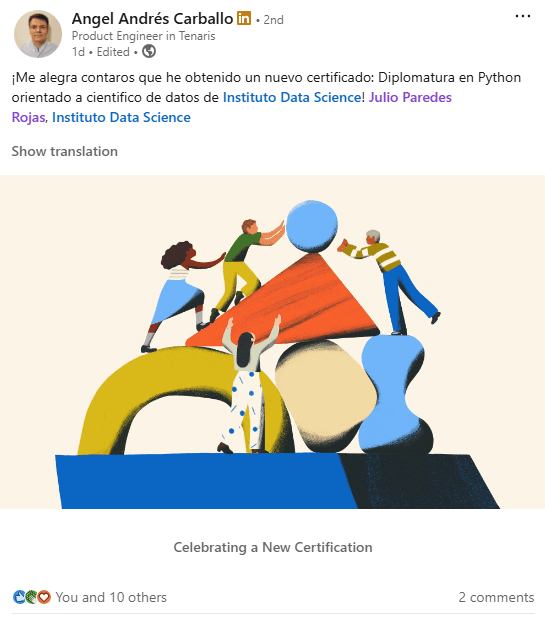
Task: Open the three-dot post options menu
Action: (523, 16)
